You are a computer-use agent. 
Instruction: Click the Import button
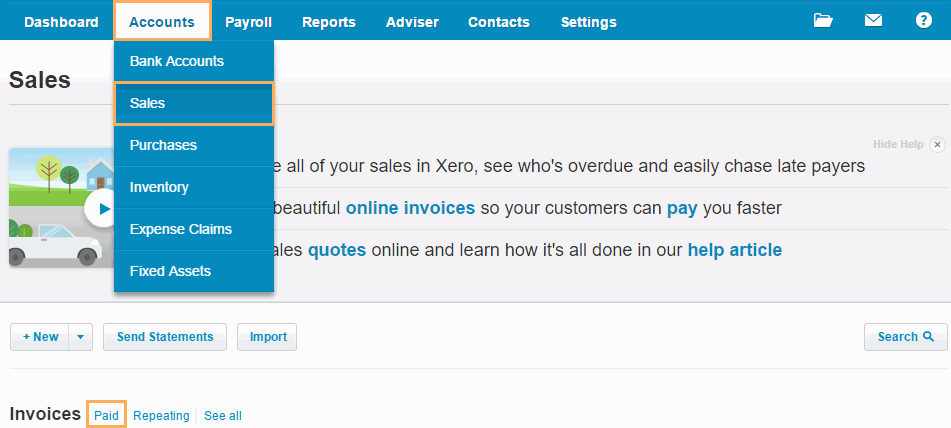[267, 337]
